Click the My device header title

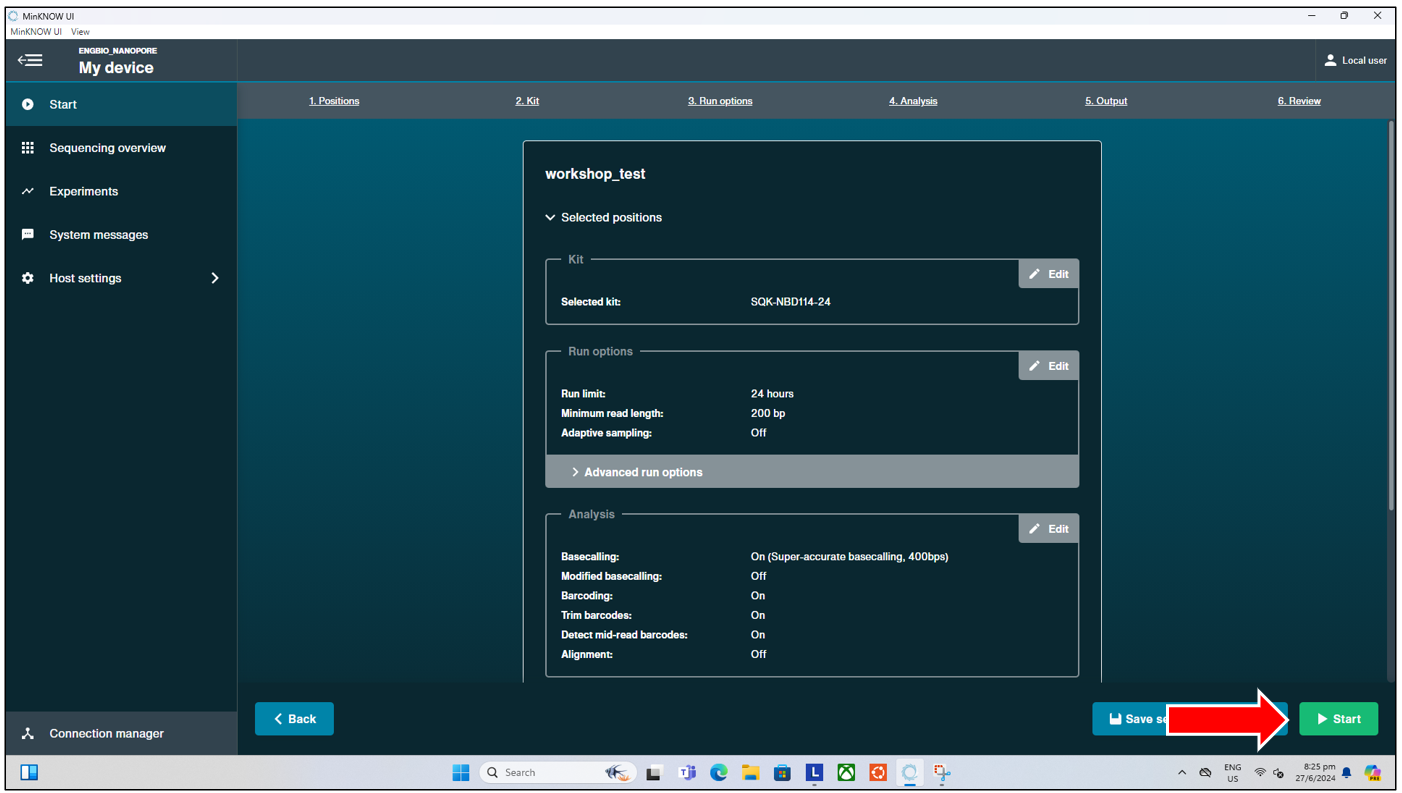pos(116,68)
